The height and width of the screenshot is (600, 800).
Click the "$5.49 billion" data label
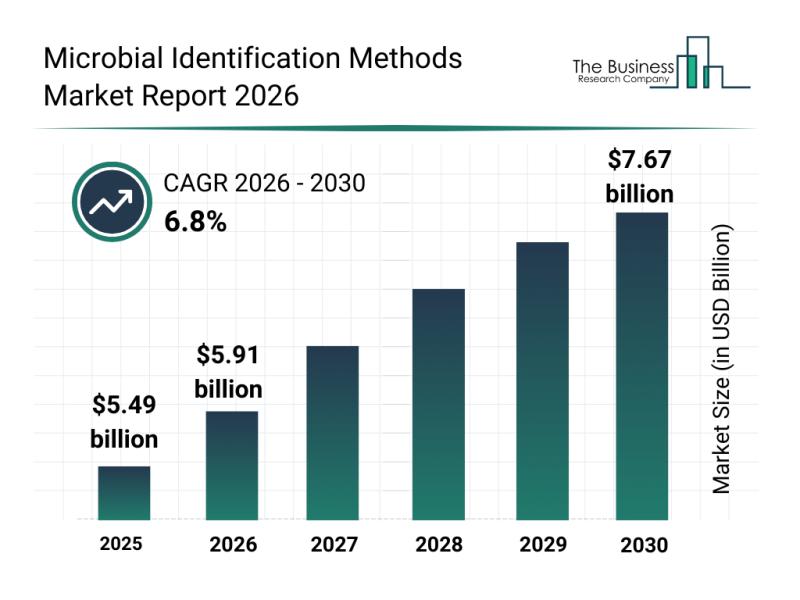(124, 422)
